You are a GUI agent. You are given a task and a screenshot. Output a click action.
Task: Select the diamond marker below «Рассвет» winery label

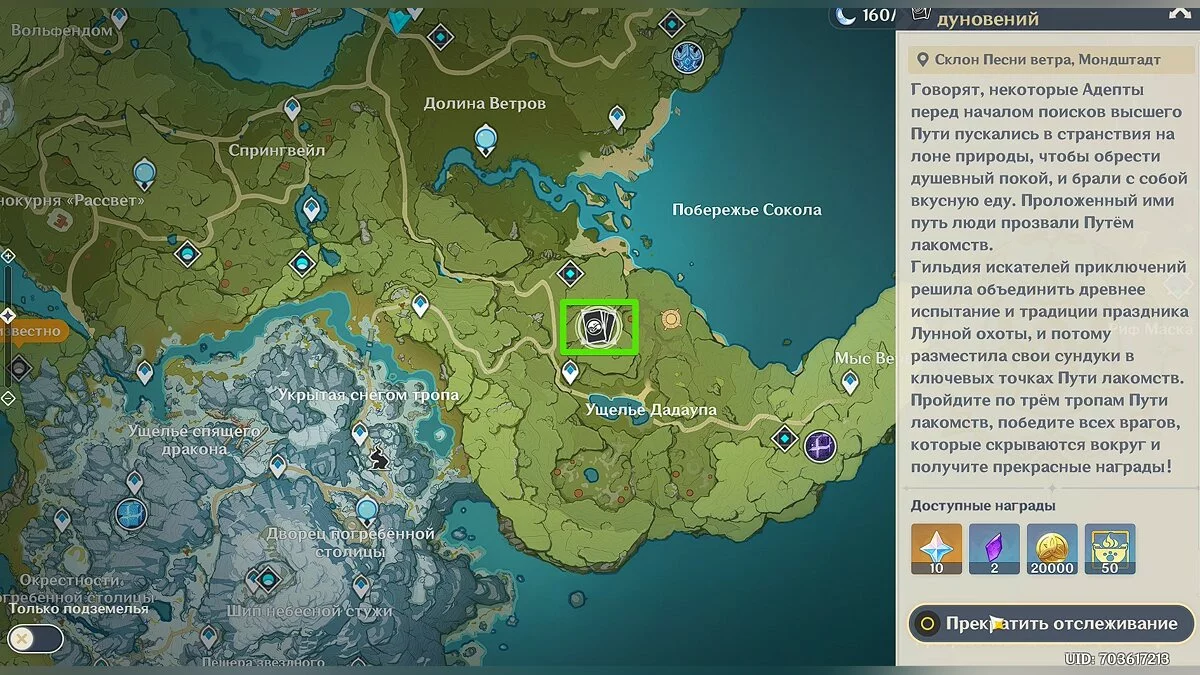pyautogui.click(x=187, y=253)
